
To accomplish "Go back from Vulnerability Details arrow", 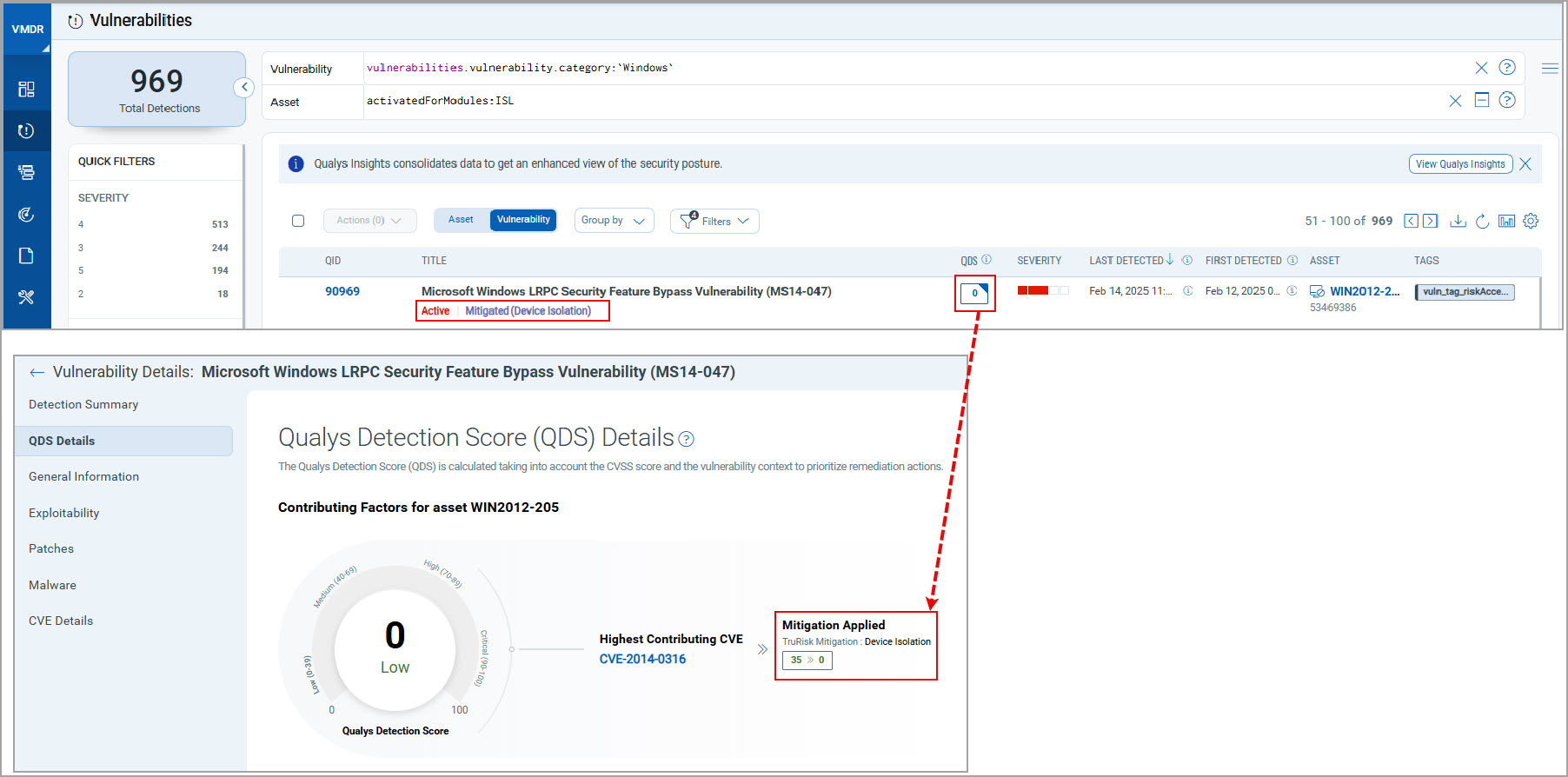I will click(37, 373).
